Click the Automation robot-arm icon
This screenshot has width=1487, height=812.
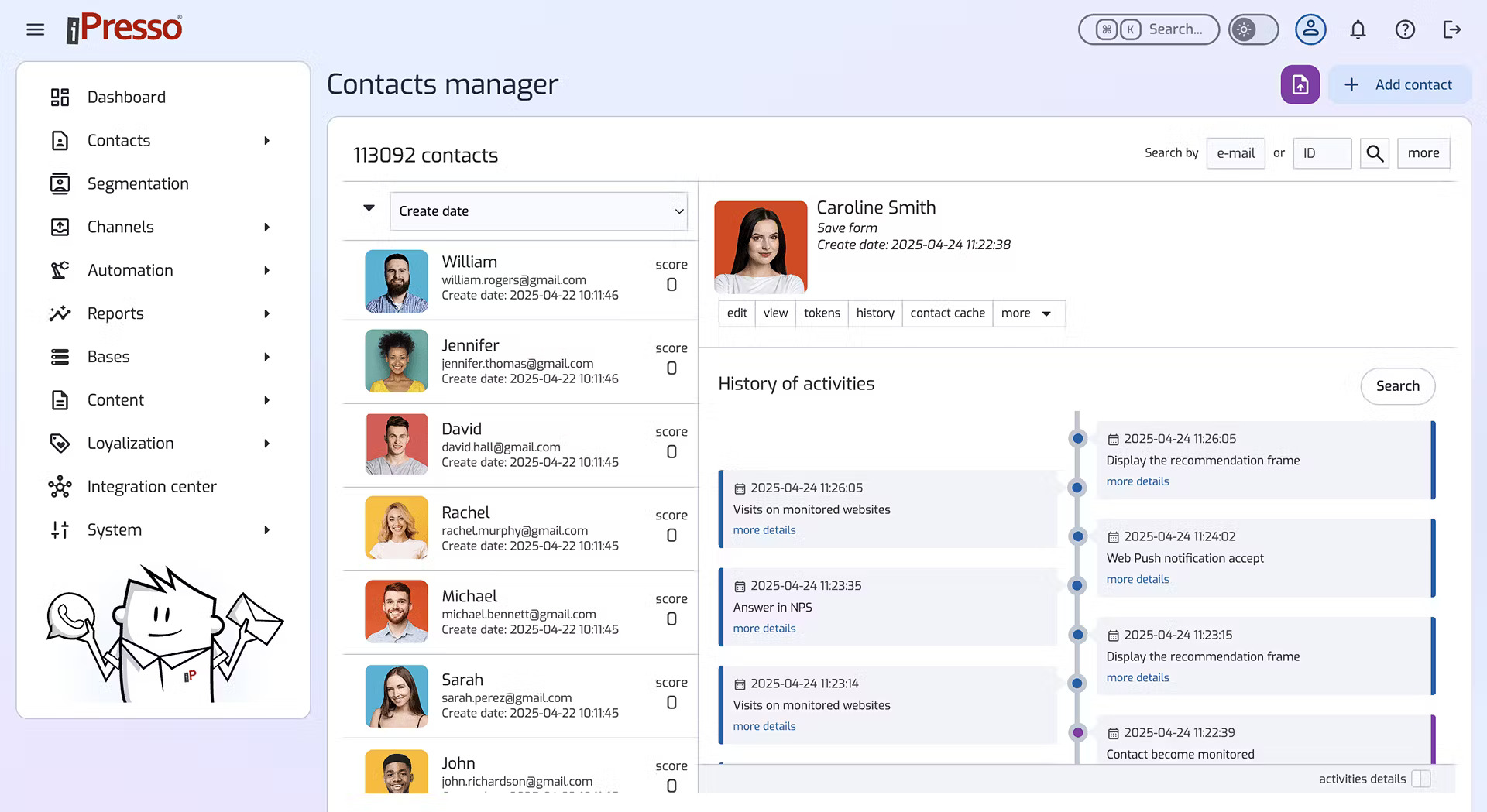coord(60,270)
